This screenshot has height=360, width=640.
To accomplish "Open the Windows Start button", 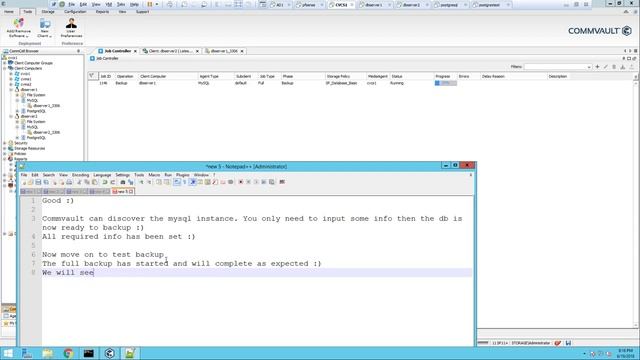I will [x=8, y=353].
